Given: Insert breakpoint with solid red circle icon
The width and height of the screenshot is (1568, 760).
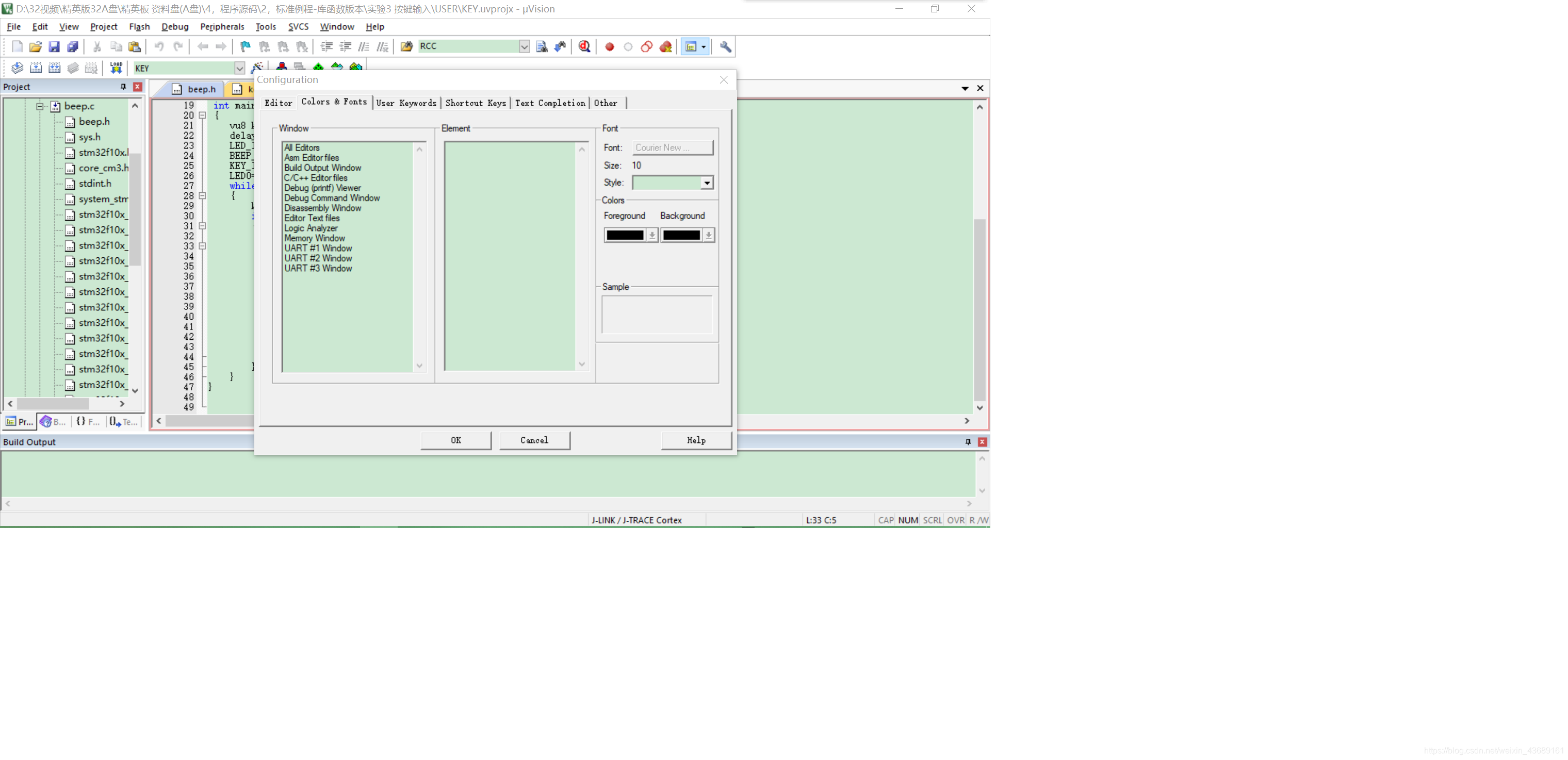Looking at the screenshot, I should pyautogui.click(x=609, y=46).
